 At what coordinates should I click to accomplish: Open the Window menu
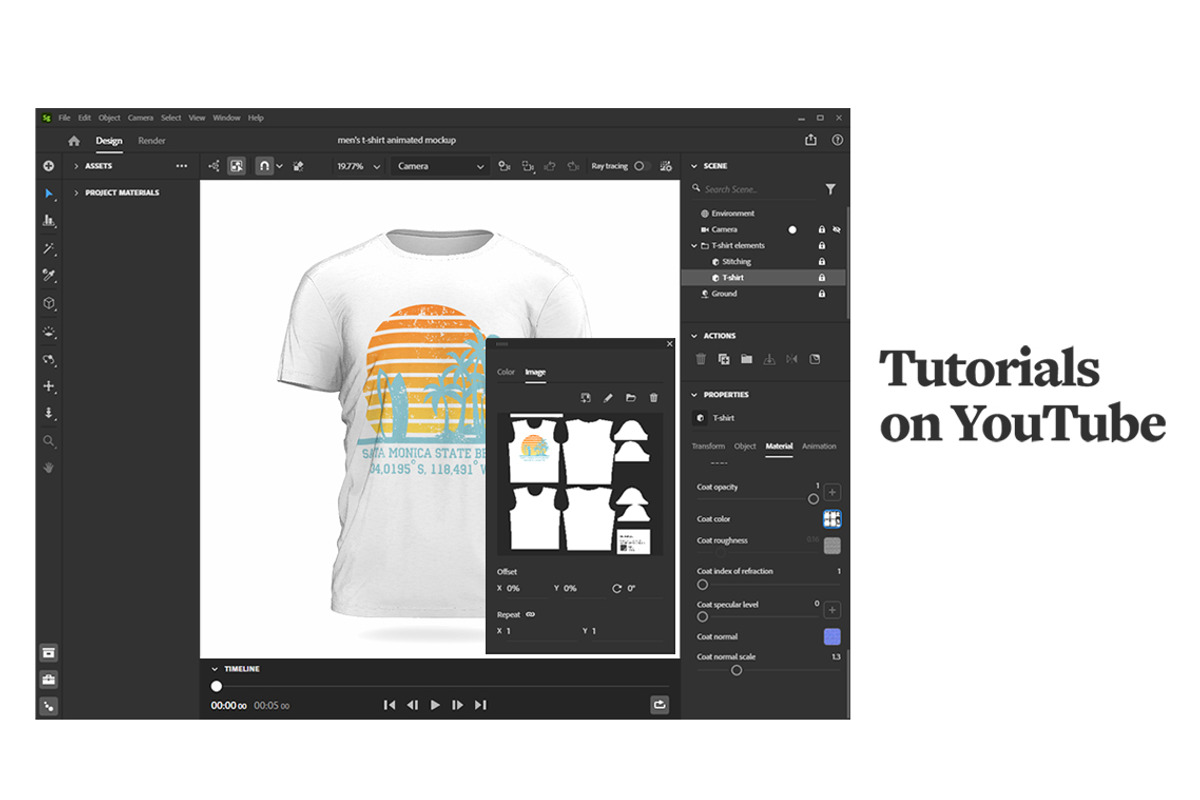[226, 118]
